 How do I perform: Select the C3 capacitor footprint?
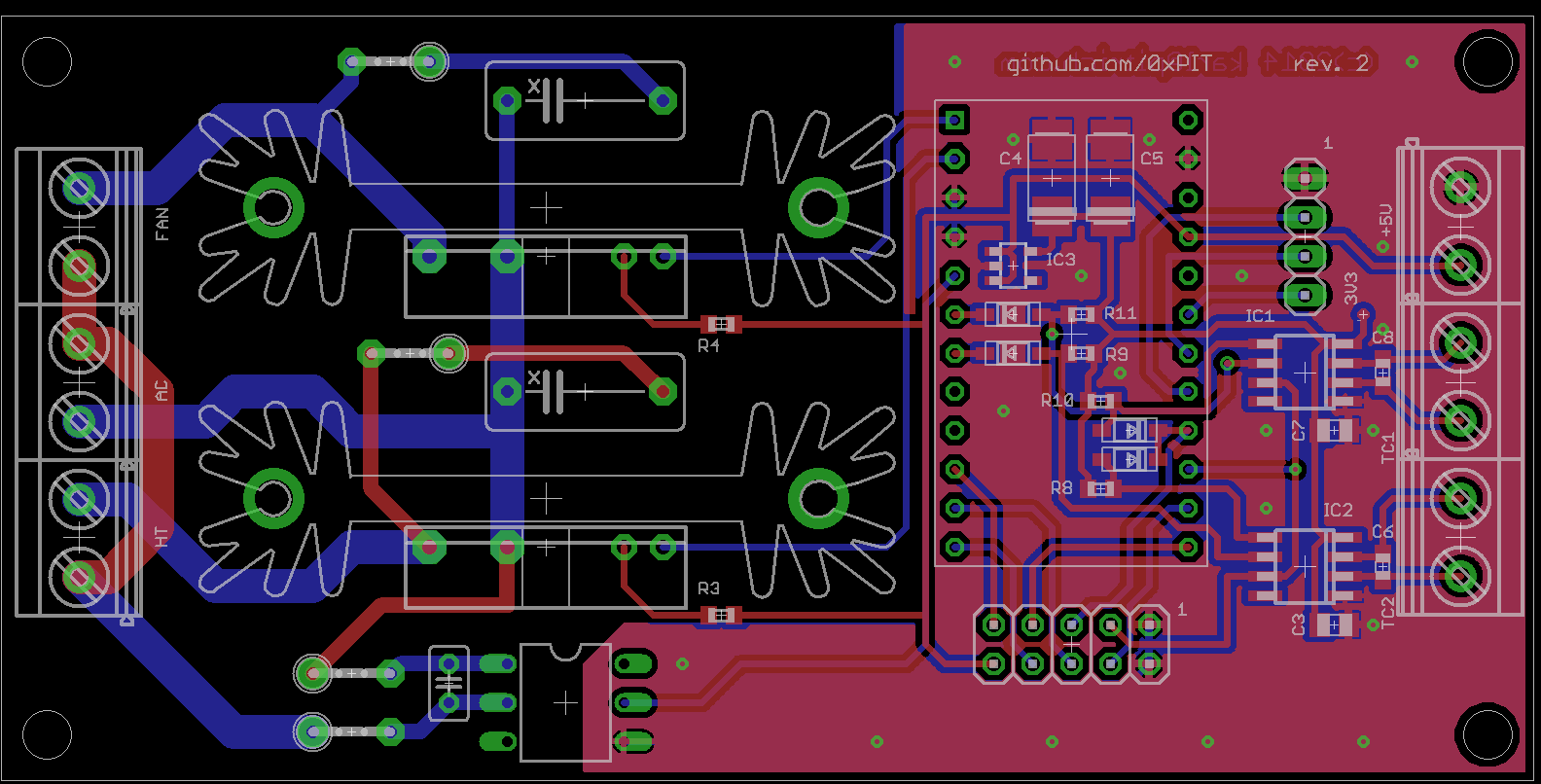pos(1334,624)
